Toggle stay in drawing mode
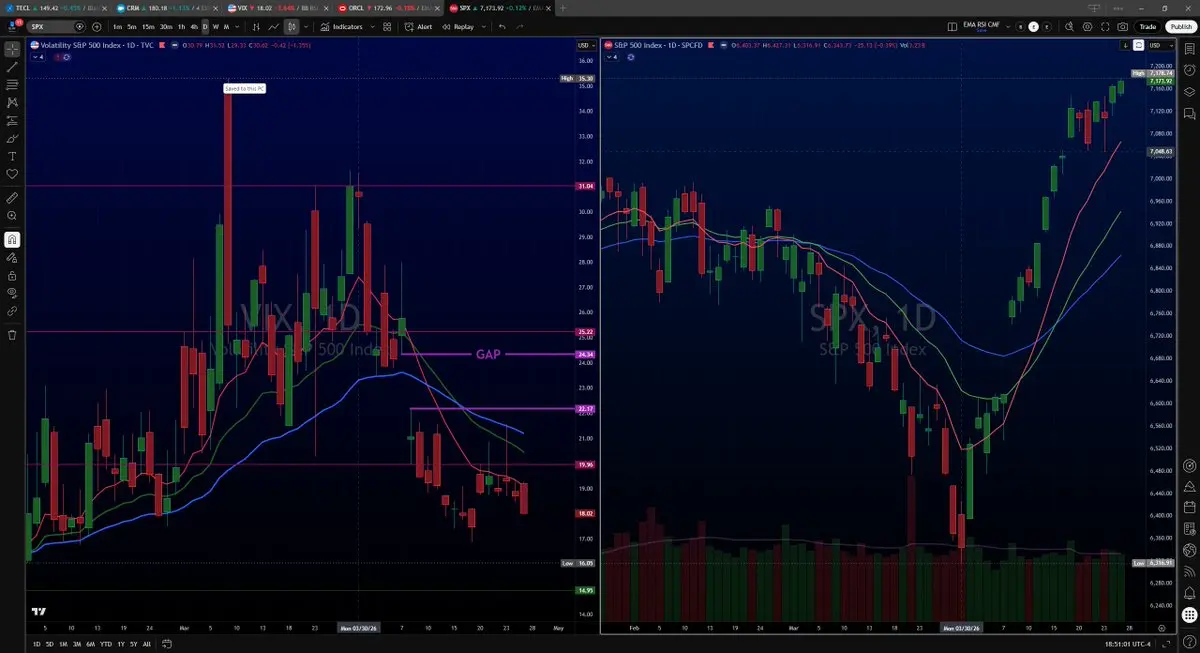Image resolution: width=1200 pixels, height=653 pixels. [12, 257]
